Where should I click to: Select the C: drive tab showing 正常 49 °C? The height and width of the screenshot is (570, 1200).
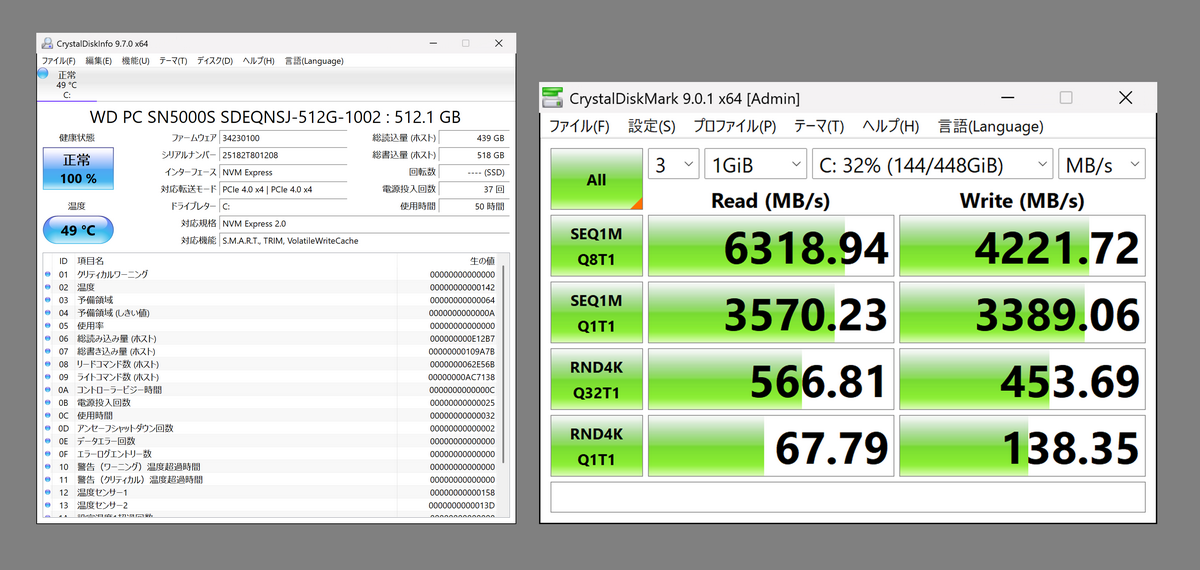pyautogui.click(x=66, y=85)
